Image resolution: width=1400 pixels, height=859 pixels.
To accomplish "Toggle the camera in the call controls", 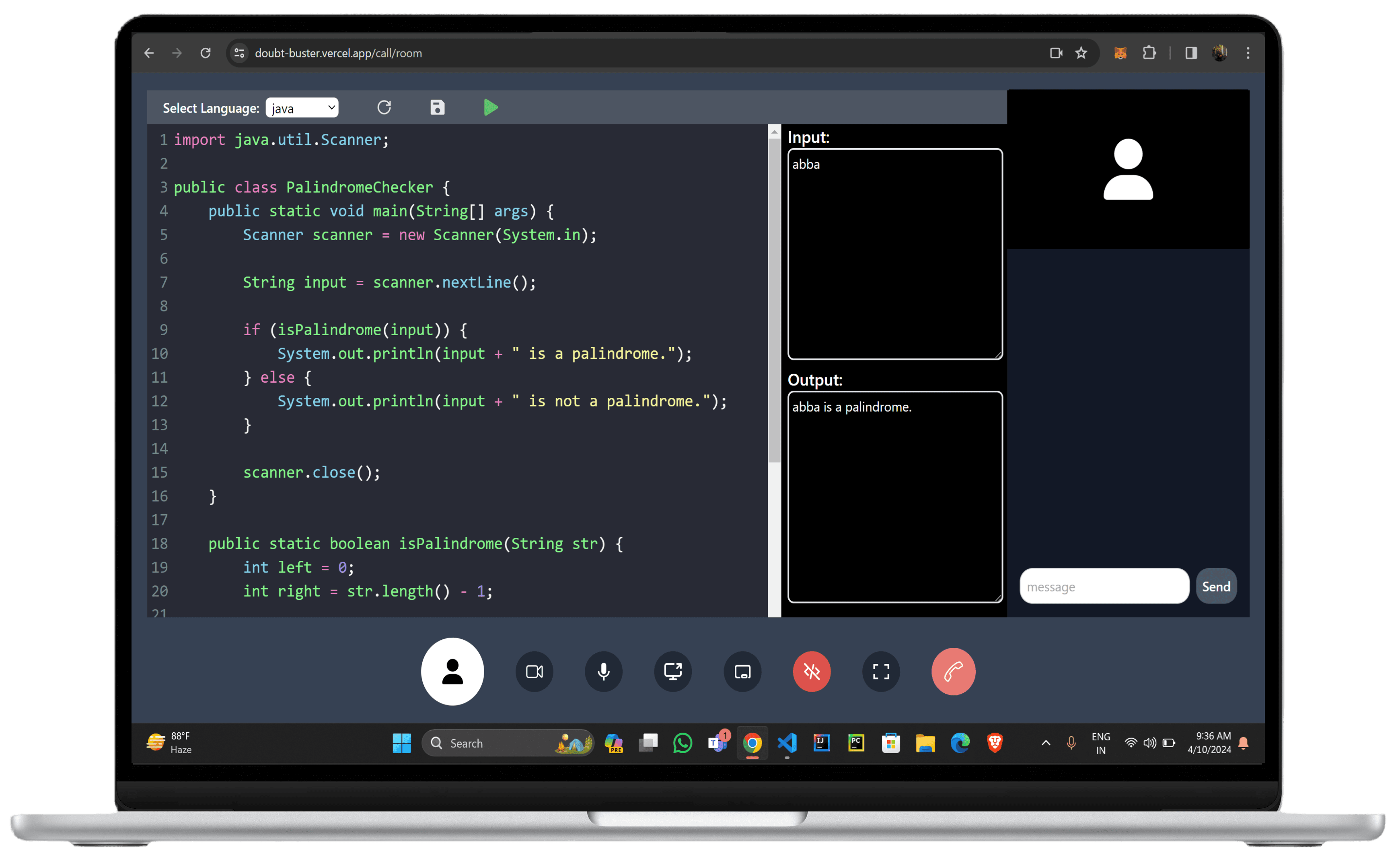I will coord(534,672).
